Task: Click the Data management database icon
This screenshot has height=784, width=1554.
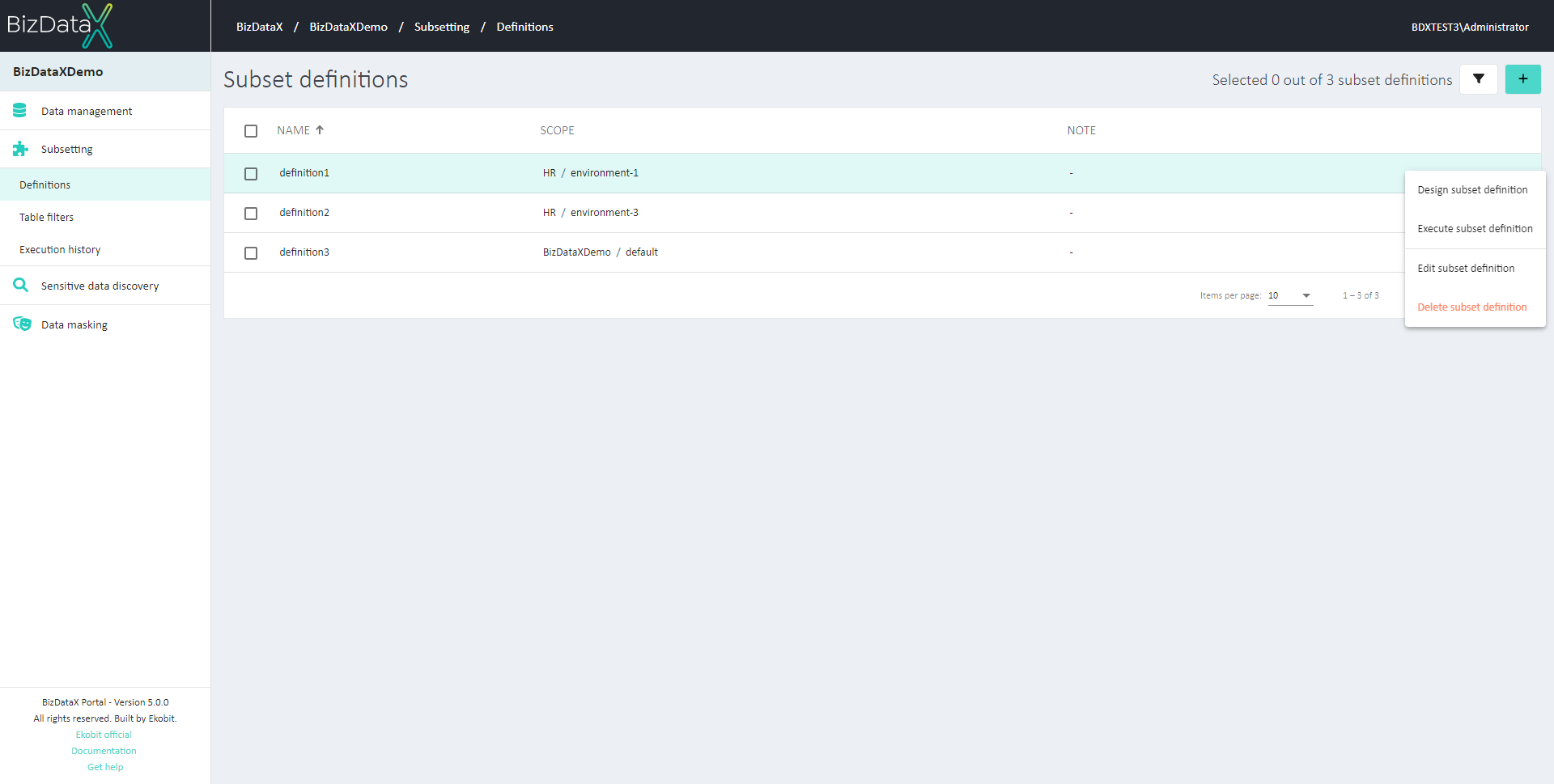Action: (x=20, y=111)
